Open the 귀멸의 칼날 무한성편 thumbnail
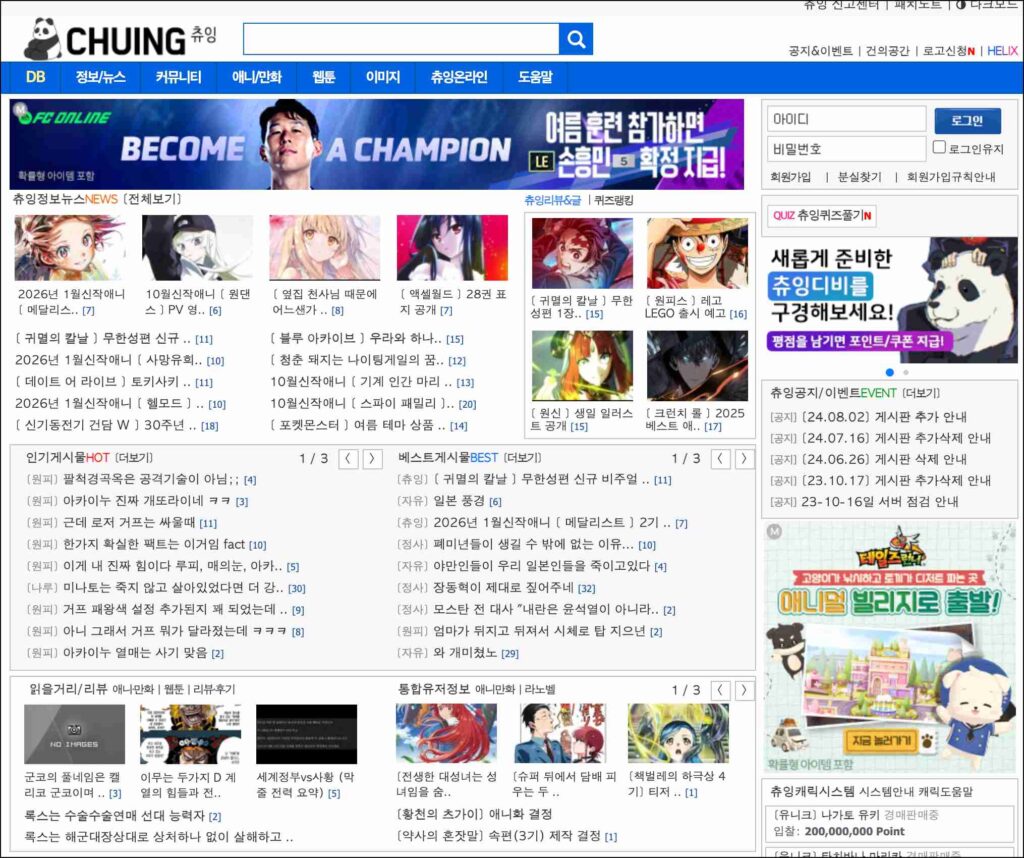Screen dimensions: 1024x858 [582, 253]
